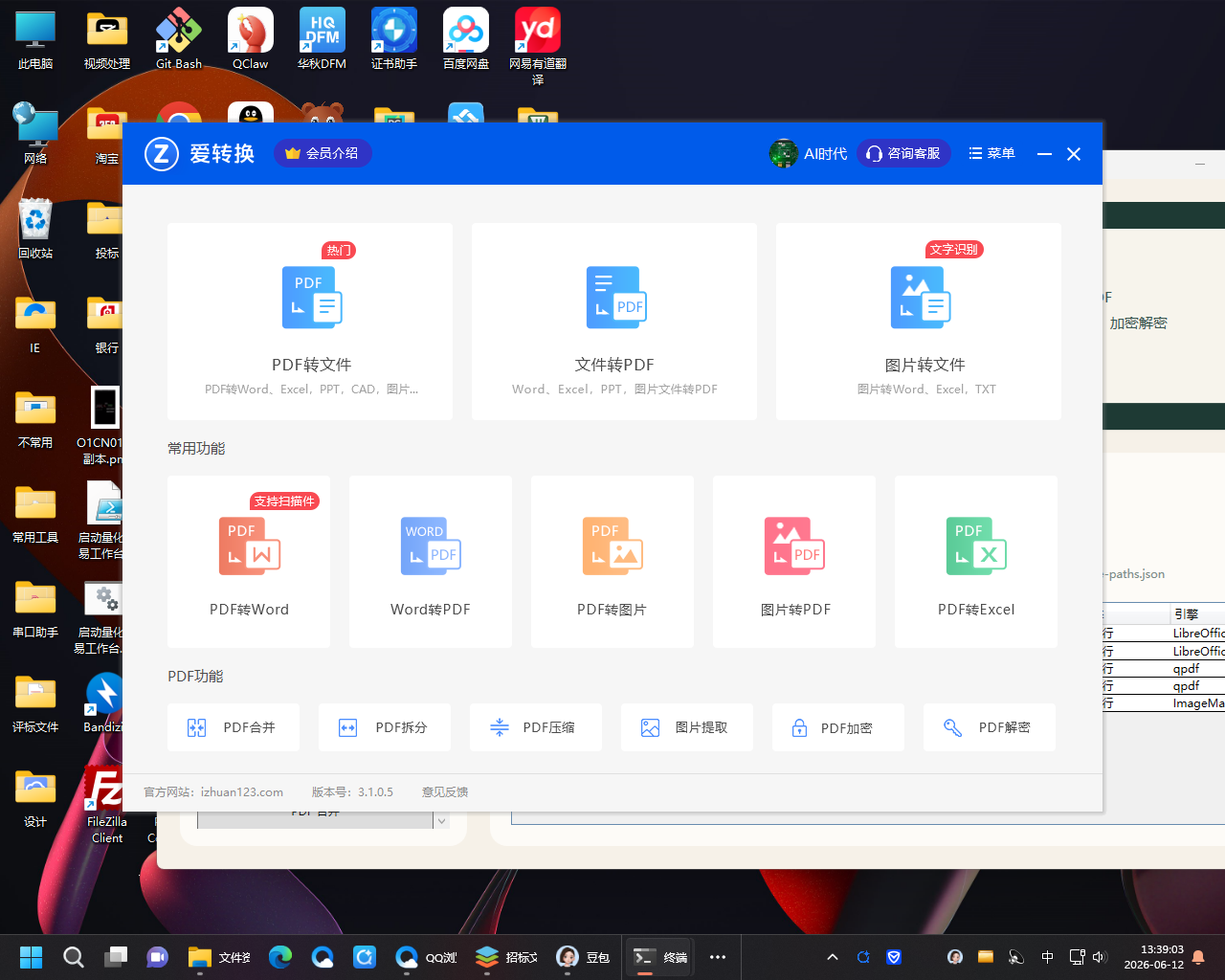Open the clock showing 13:39:03
The width and height of the screenshot is (1225, 980).
(1154, 957)
